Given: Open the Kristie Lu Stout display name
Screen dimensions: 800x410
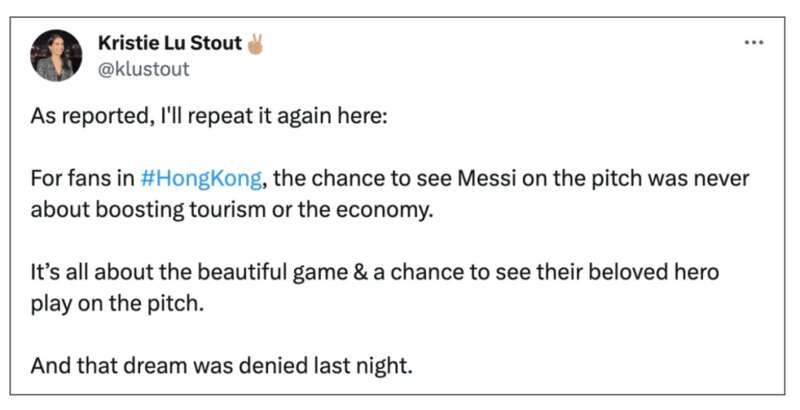Looking at the screenshot, I should (170, 43).
